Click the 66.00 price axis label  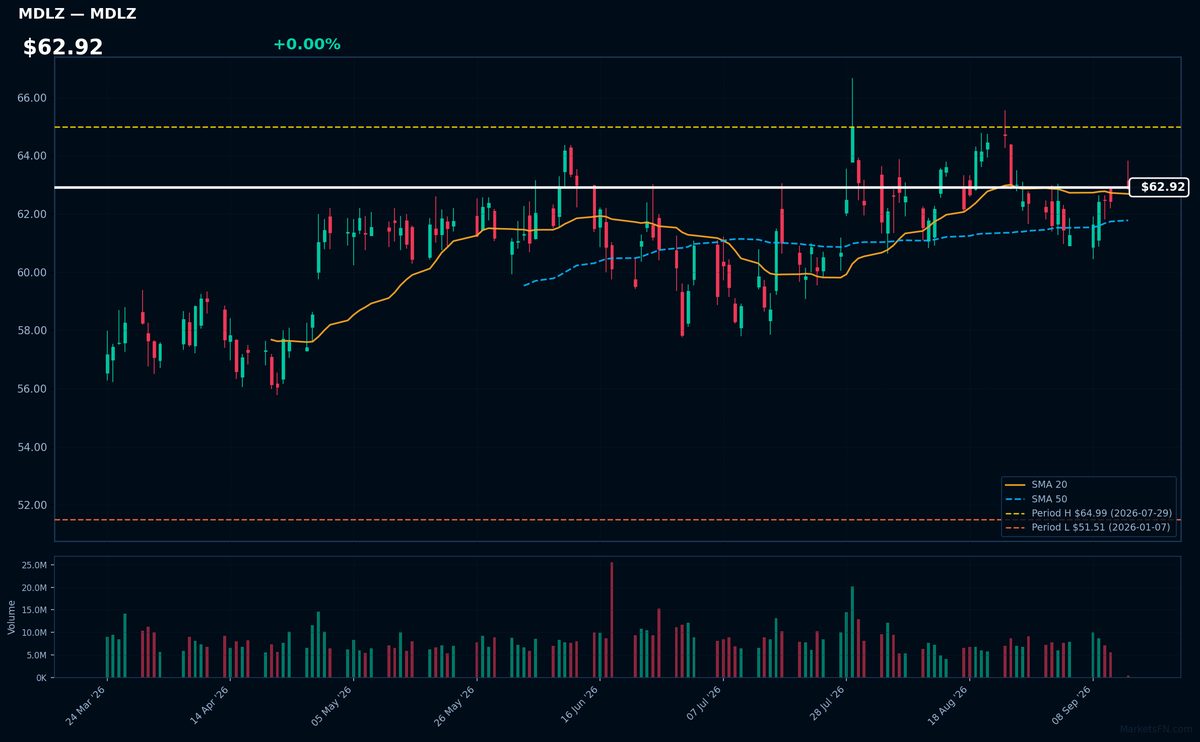33,98
